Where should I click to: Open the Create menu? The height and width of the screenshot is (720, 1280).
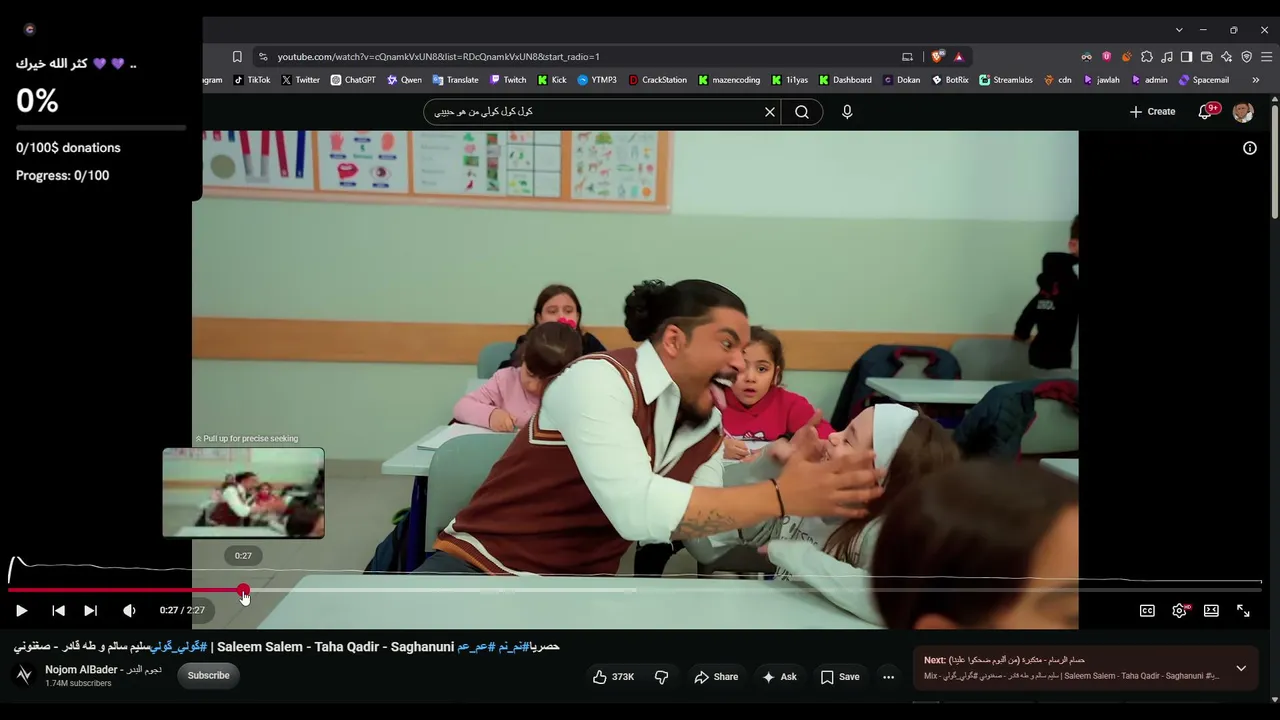point(1152,112)
